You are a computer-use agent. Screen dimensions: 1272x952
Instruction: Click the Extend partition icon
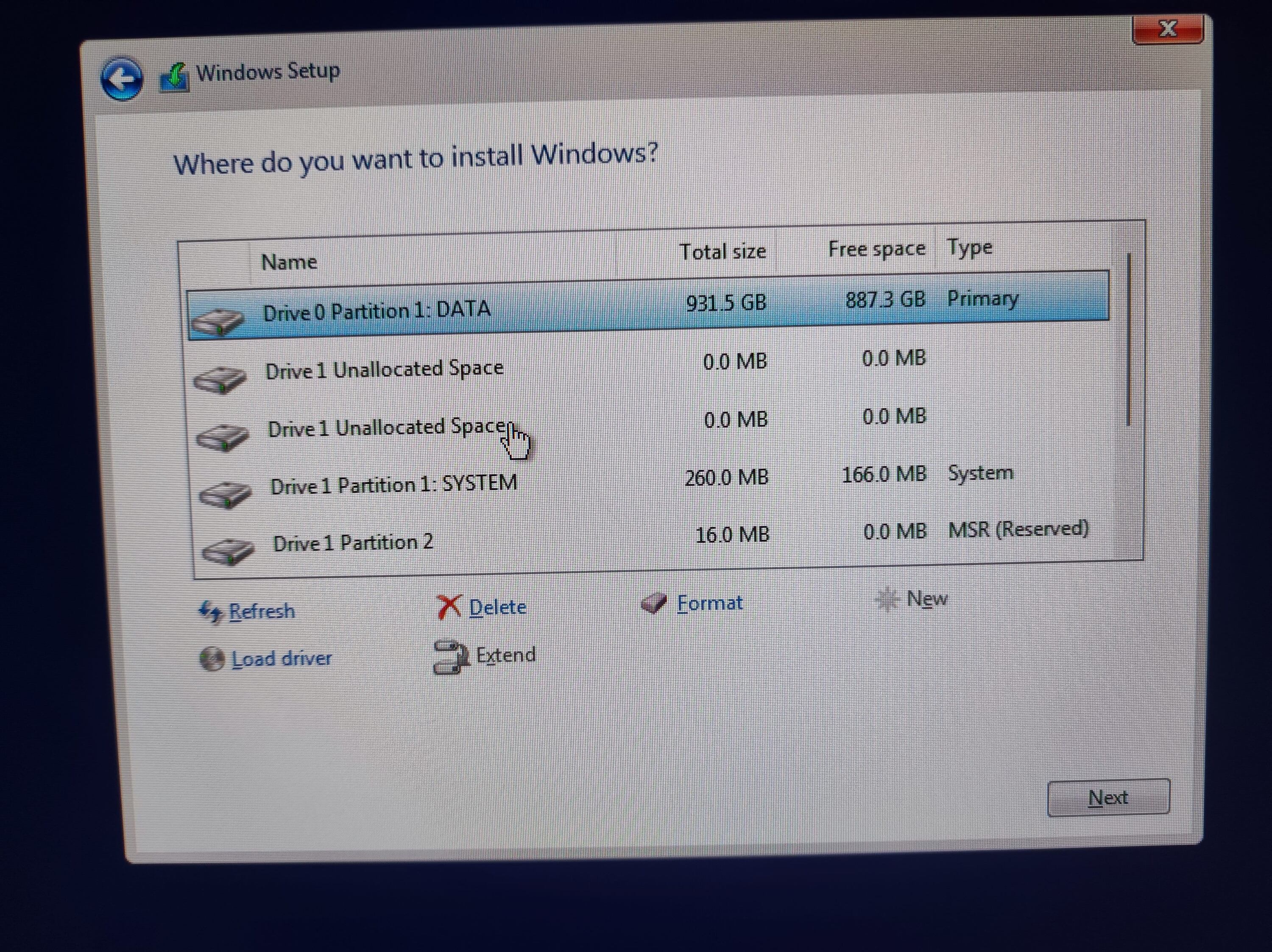pos(451,656)
